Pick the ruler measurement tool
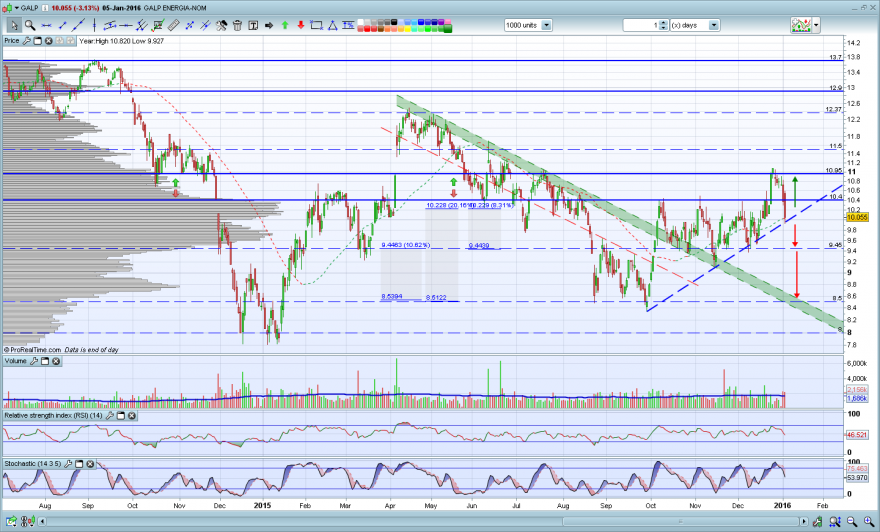The height and width of the screenshot is (532, 880). tap(173, 25)
